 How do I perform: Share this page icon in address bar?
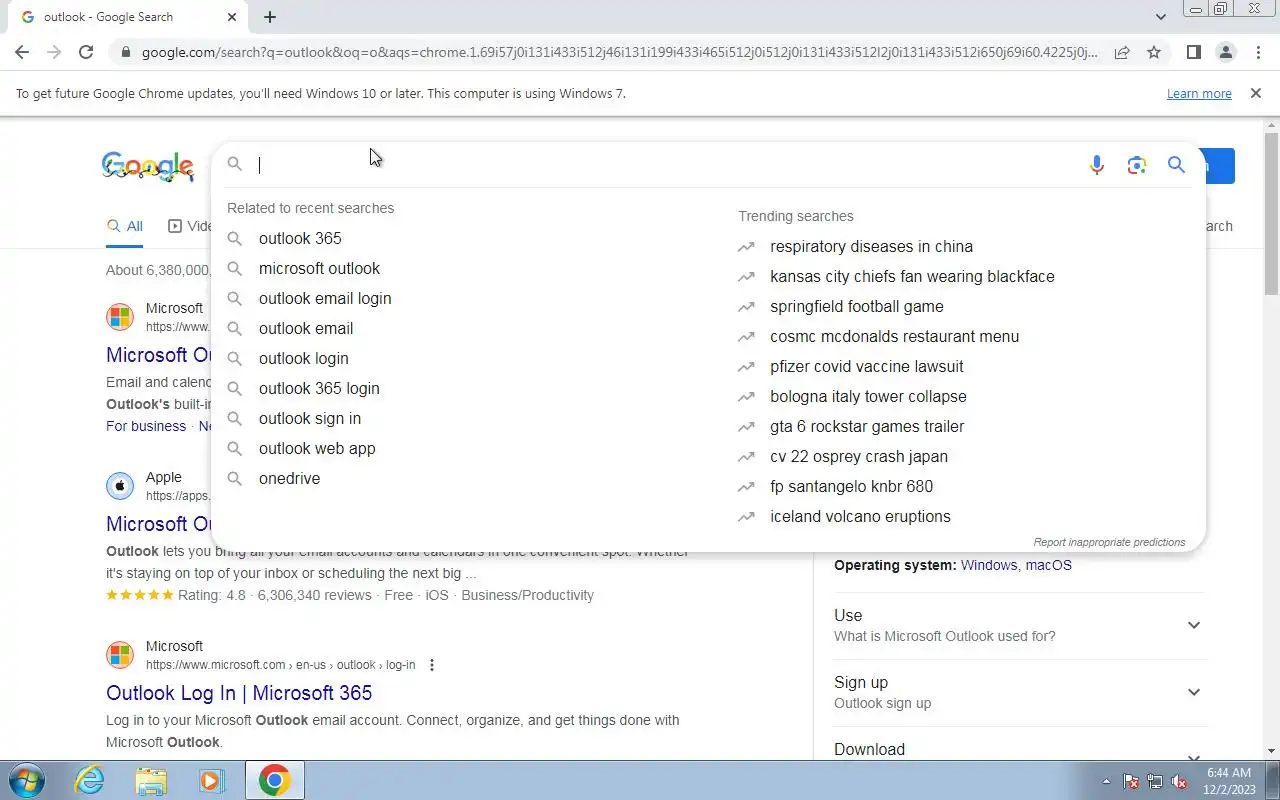[1122, 52]
